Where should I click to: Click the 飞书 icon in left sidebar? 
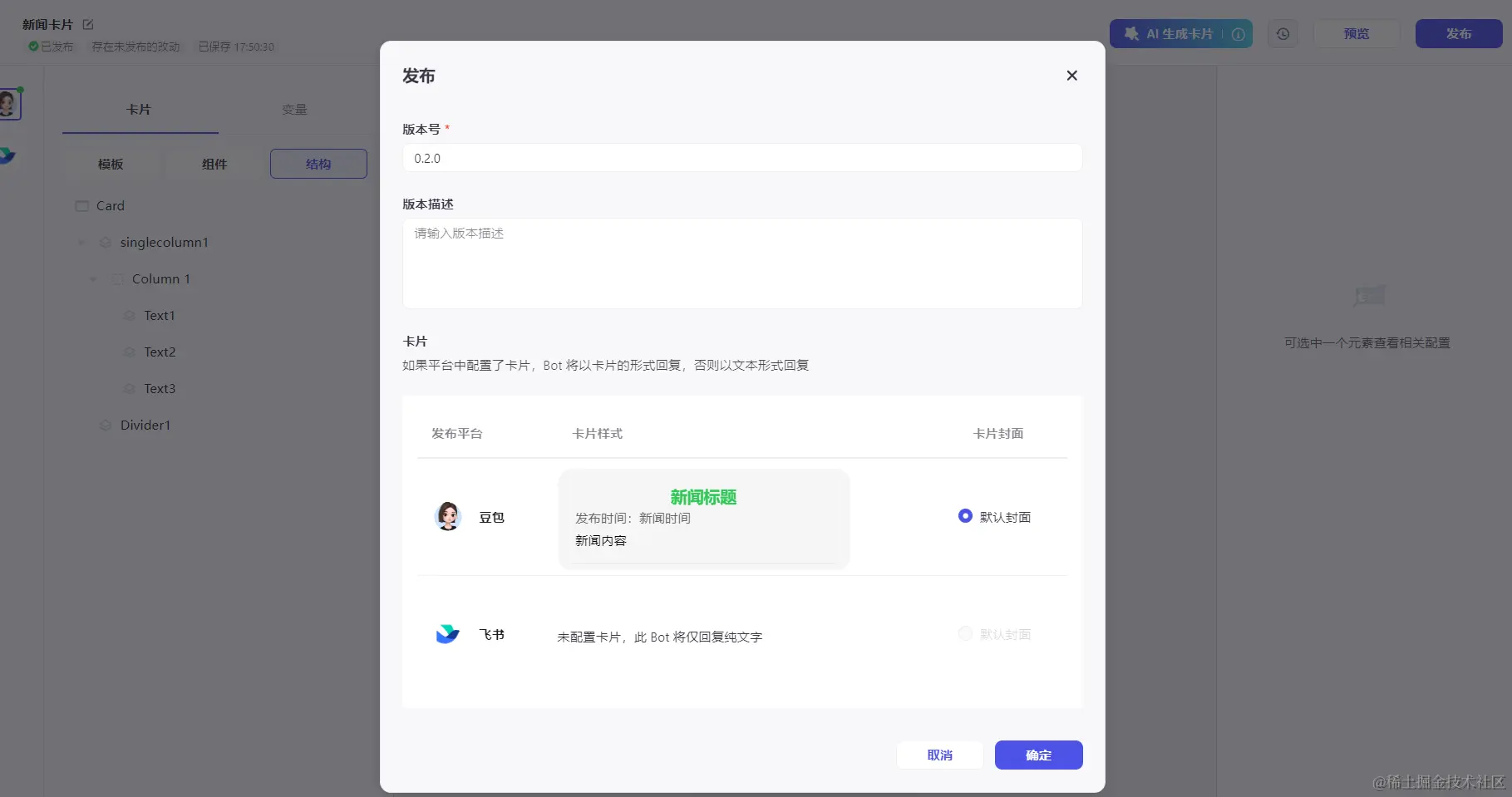point(7,155)
